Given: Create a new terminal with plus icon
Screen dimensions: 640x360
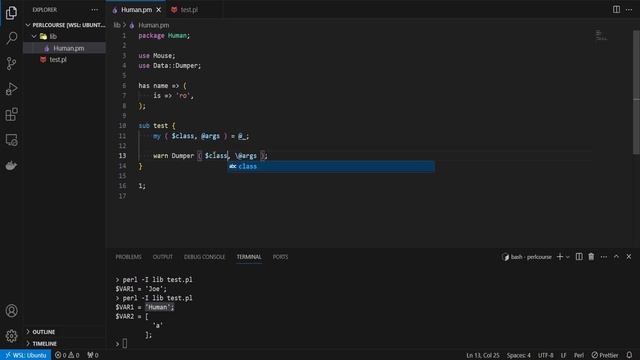Looking at the screenshot, I should coord(560,257).
